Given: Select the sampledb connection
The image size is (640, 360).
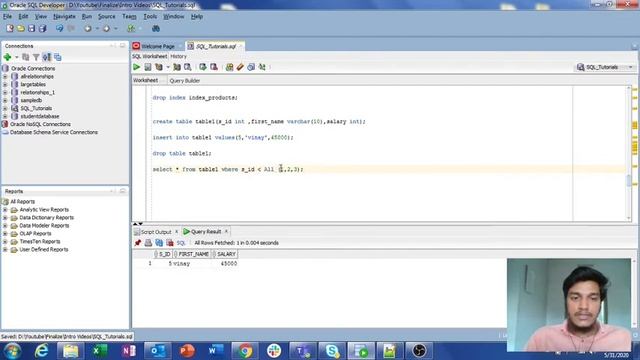Looking at the screenshot, I should (31, 100).
